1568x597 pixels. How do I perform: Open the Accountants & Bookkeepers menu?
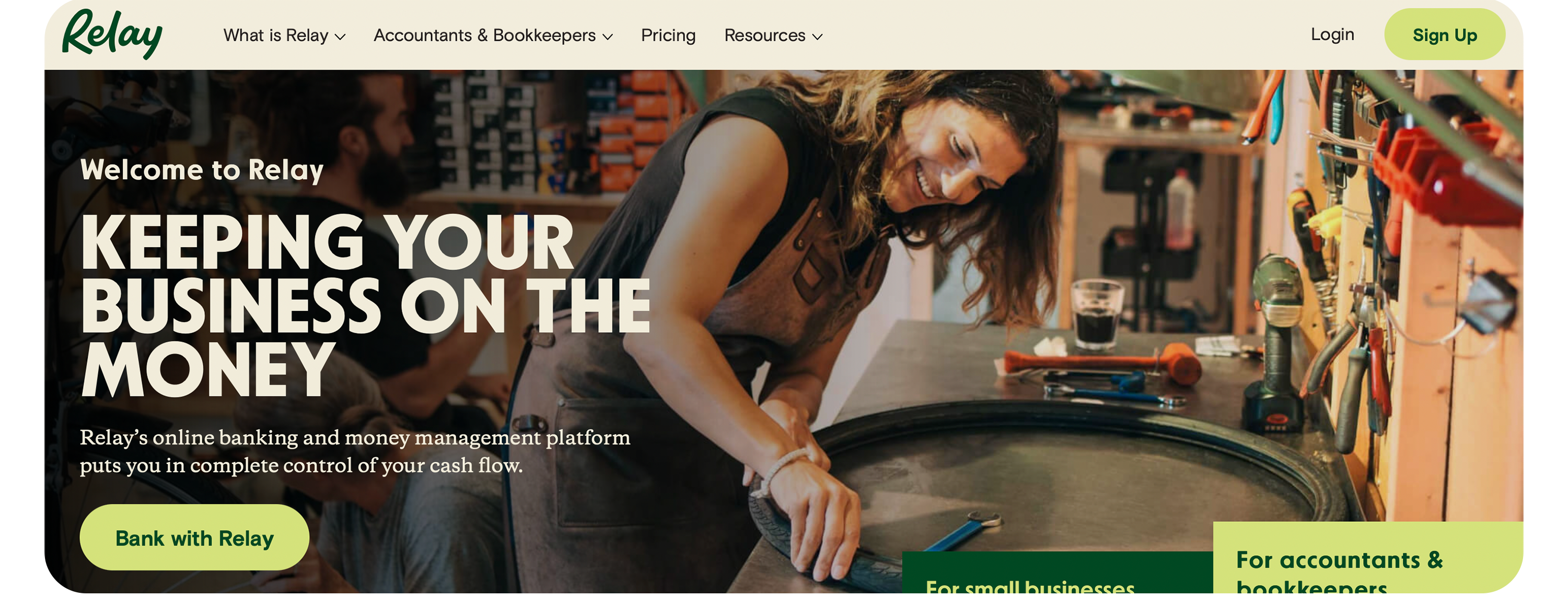pyautogui.click(x=493, y=36)
